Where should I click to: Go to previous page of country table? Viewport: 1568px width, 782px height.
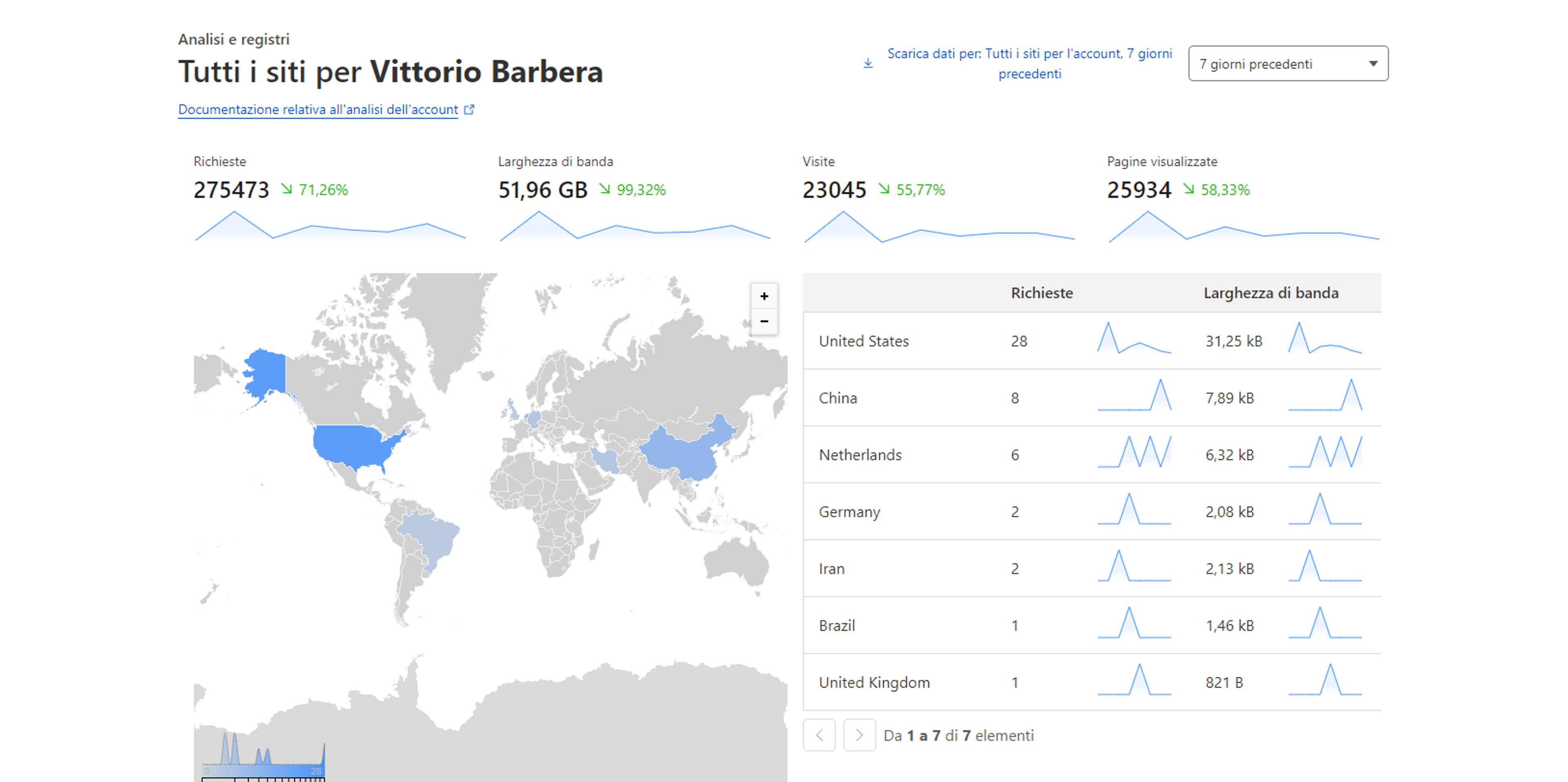click(x=819, y=735)
